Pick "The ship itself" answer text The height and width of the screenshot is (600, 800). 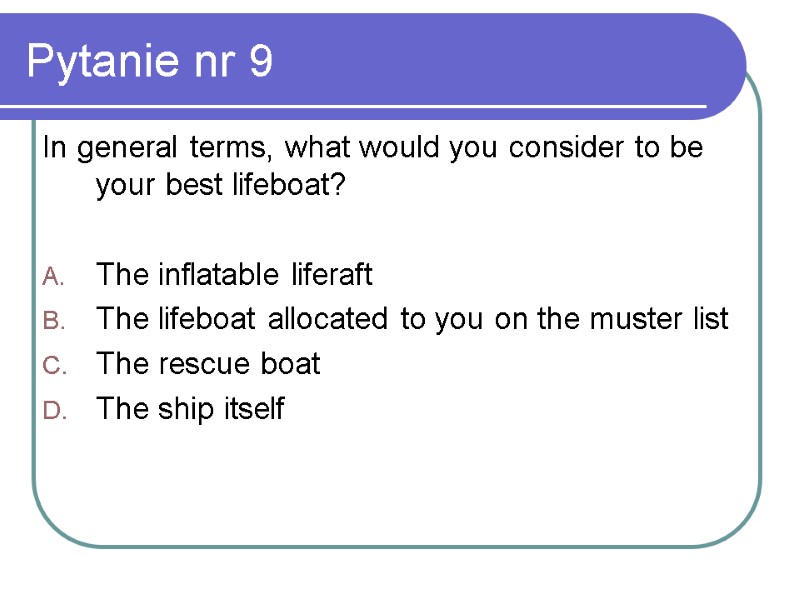(x=190, y=409)
